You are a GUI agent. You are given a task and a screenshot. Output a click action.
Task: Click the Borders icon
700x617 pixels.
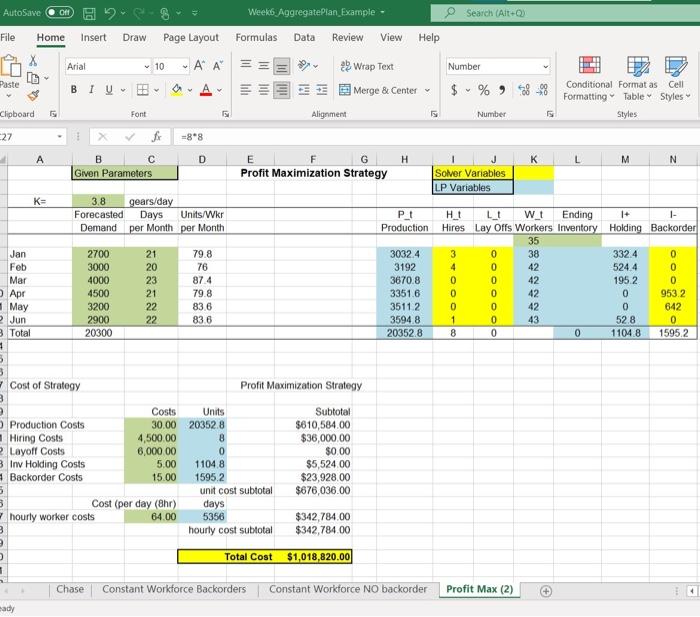pyautogui.click(x=142, y=90)
